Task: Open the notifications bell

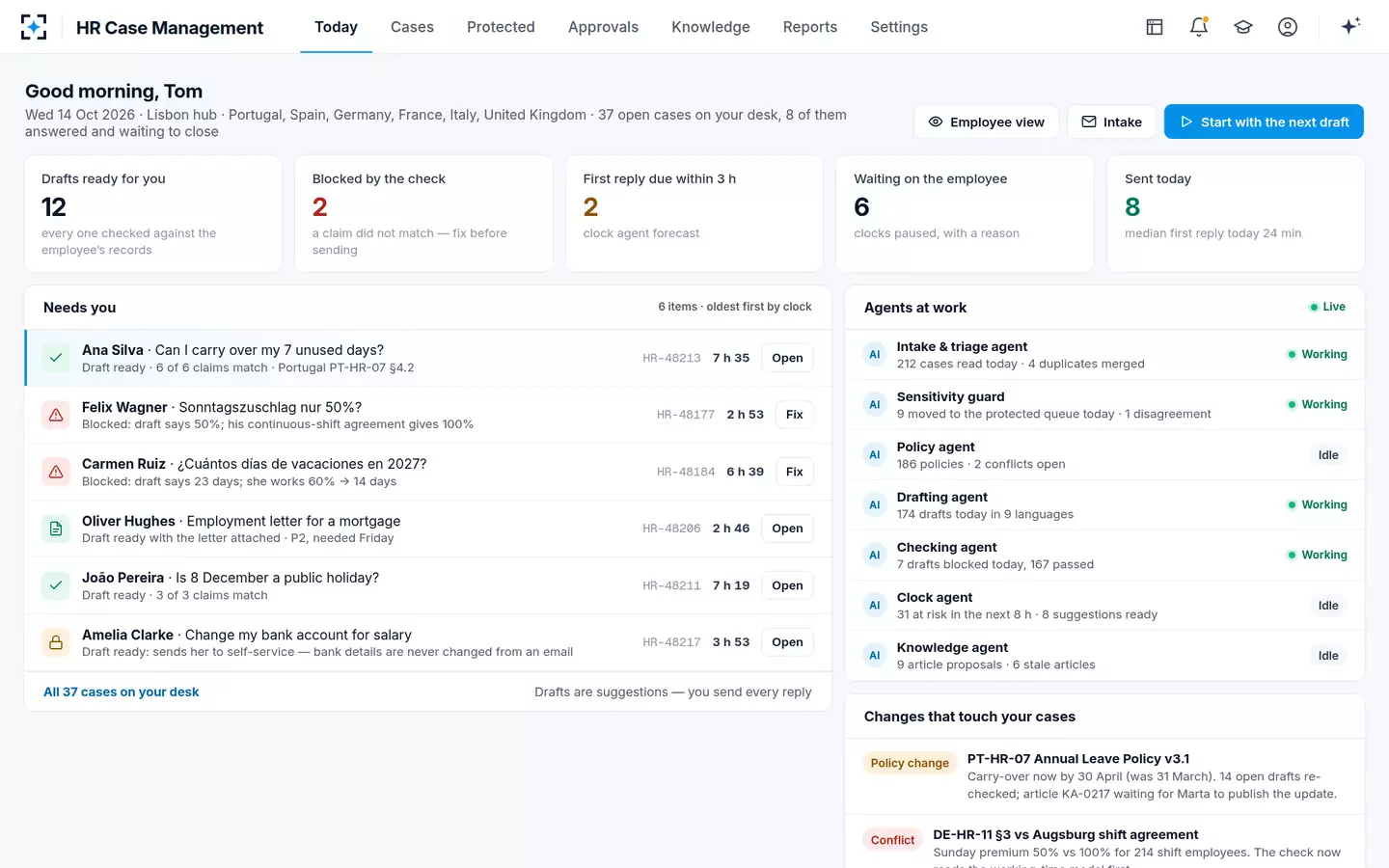Action: [1199, 27]
